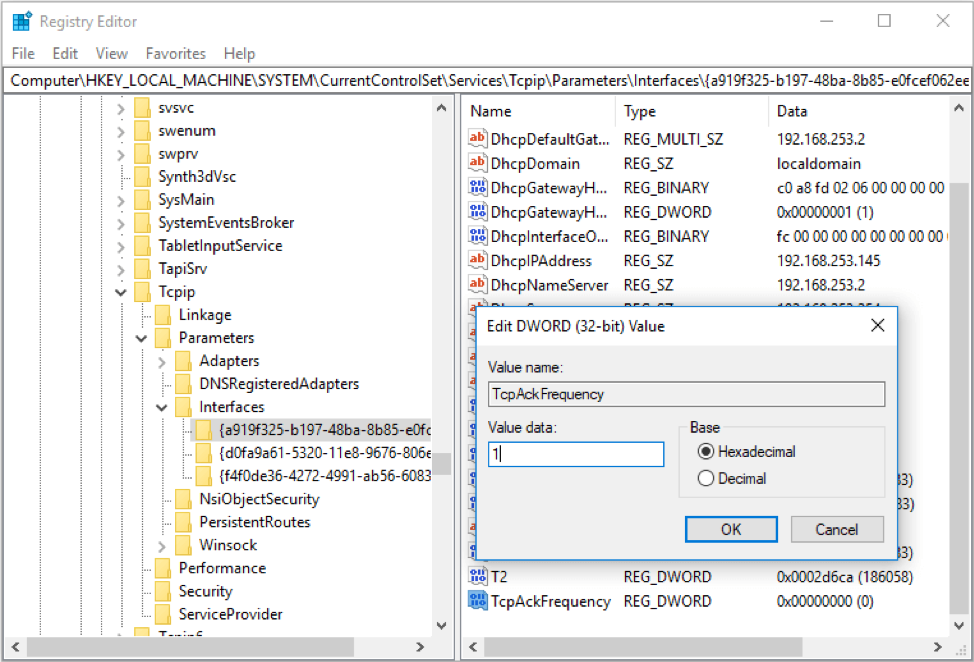The width and height of the screenshot is (974, 662).
Task: Click the TapiSrv folder icon
Action: point(142,269)
